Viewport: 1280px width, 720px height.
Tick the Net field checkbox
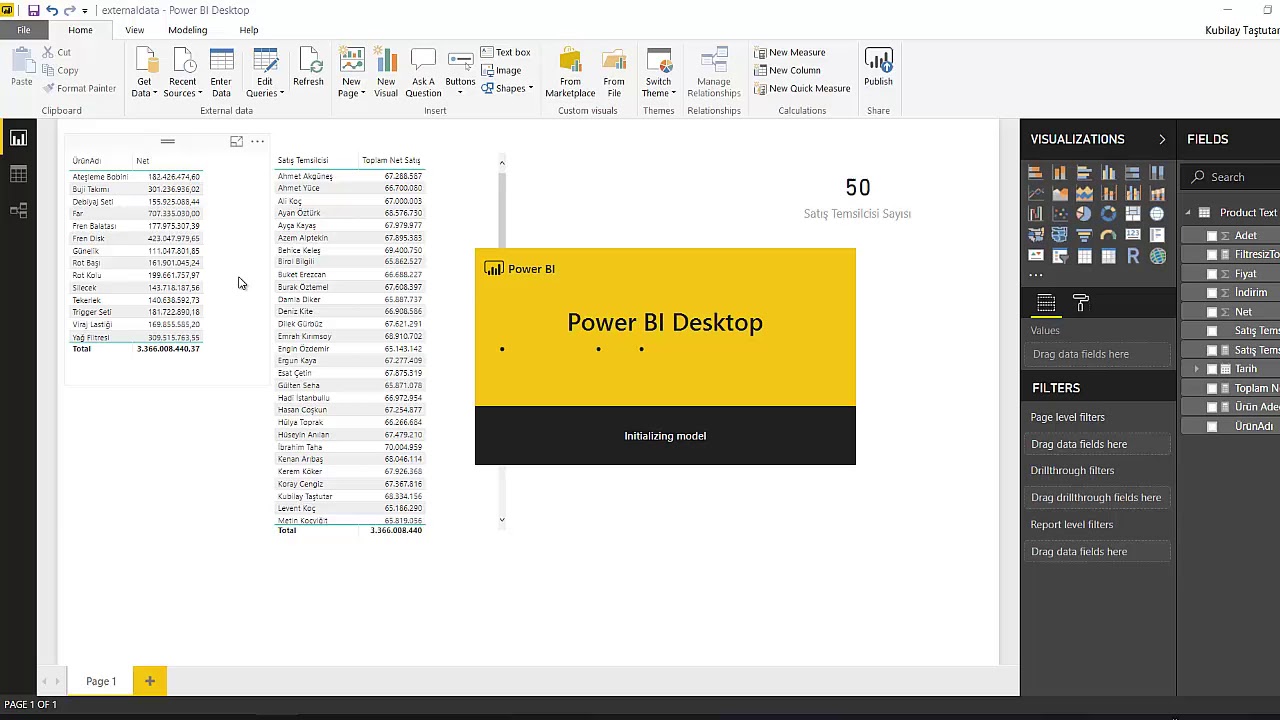pos(1212,312)
